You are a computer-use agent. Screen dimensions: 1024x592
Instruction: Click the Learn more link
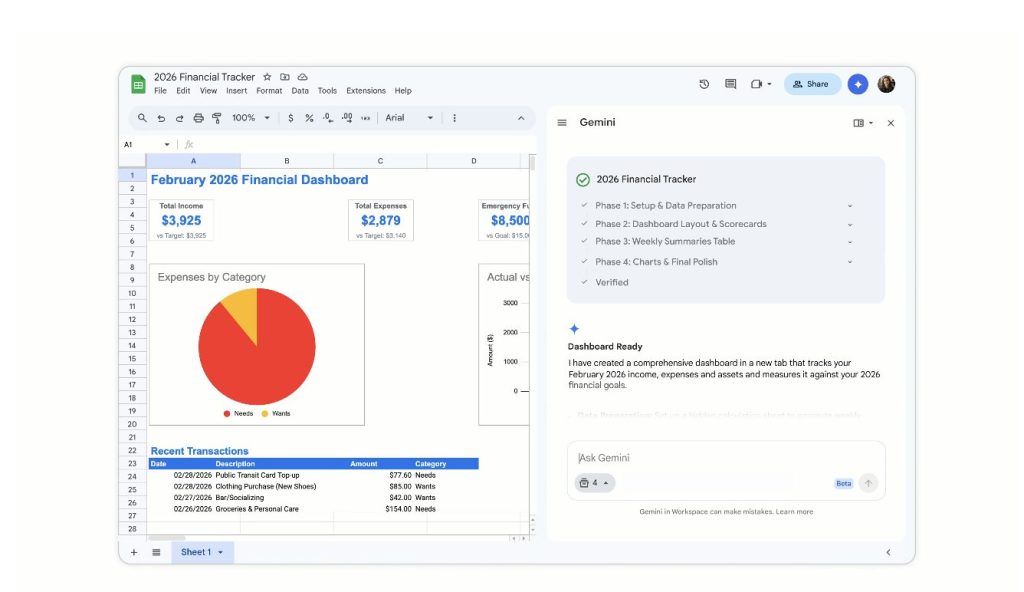coord(794,512)
